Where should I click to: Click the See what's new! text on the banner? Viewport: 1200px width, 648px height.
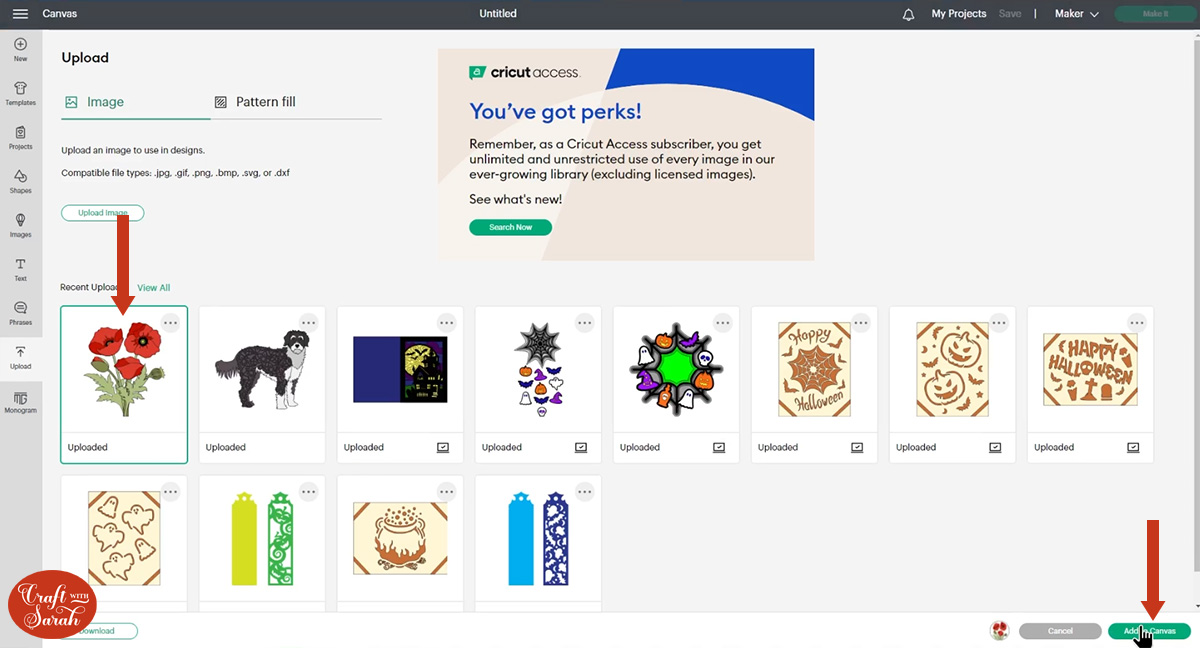coord(515,199)
